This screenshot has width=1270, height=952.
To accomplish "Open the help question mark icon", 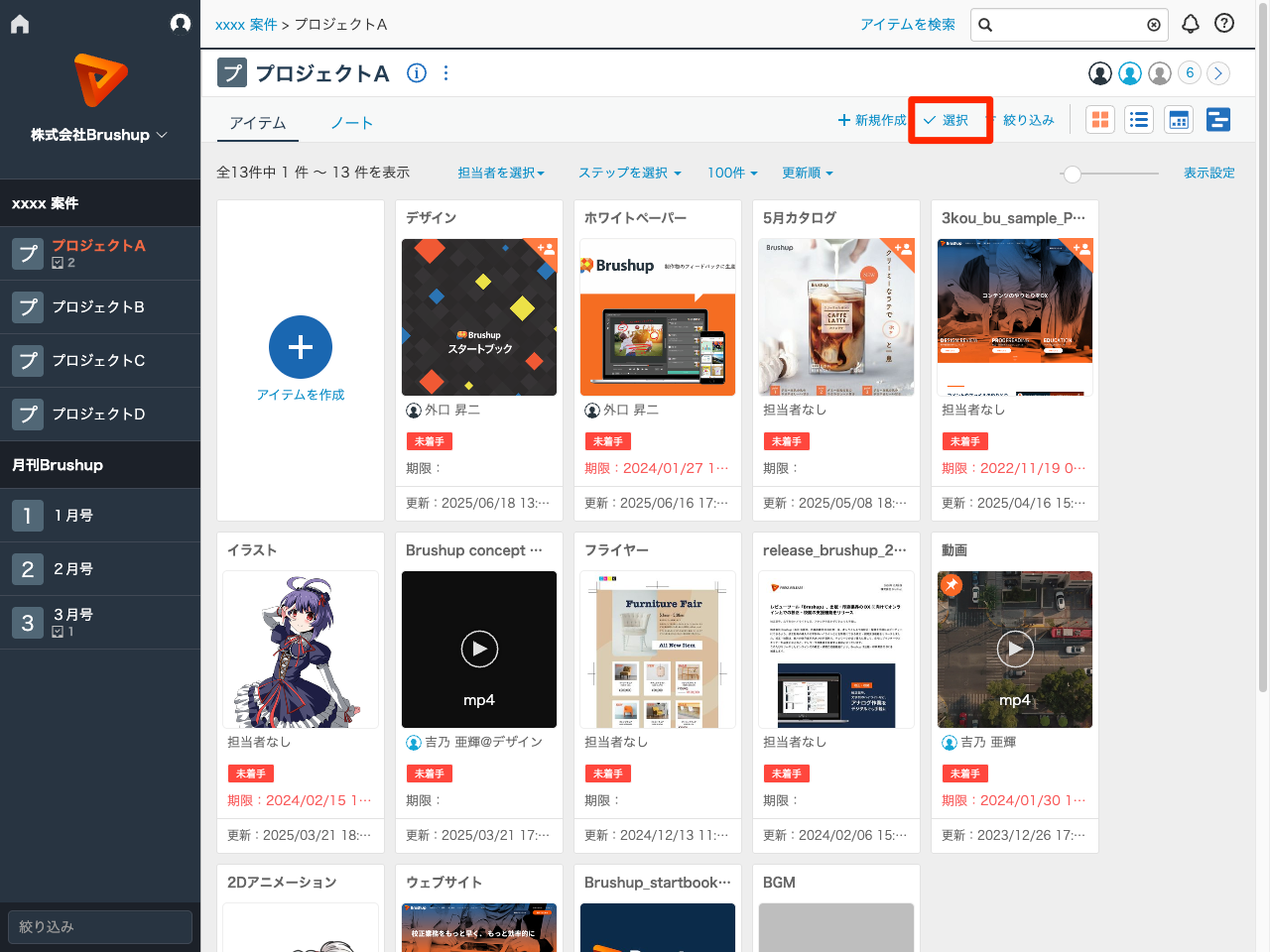I will pos(1224,24).
